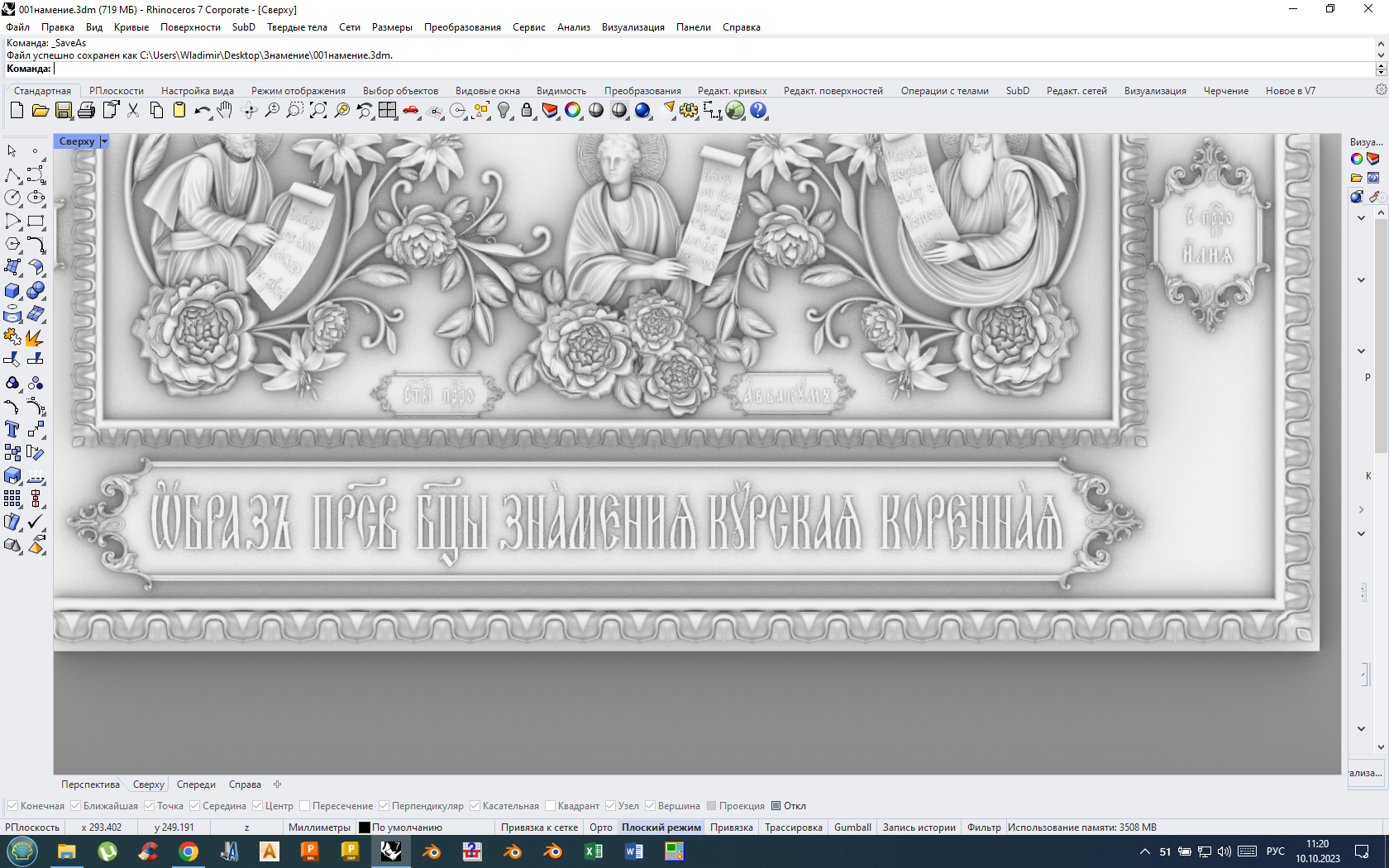Screen dimensions: 1389x868
Task: Click Запись истории in status bar
Action: click(x=919, y=827)
